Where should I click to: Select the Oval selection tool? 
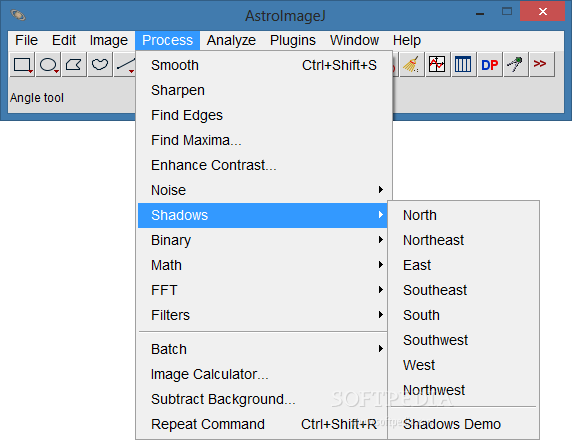49,65
